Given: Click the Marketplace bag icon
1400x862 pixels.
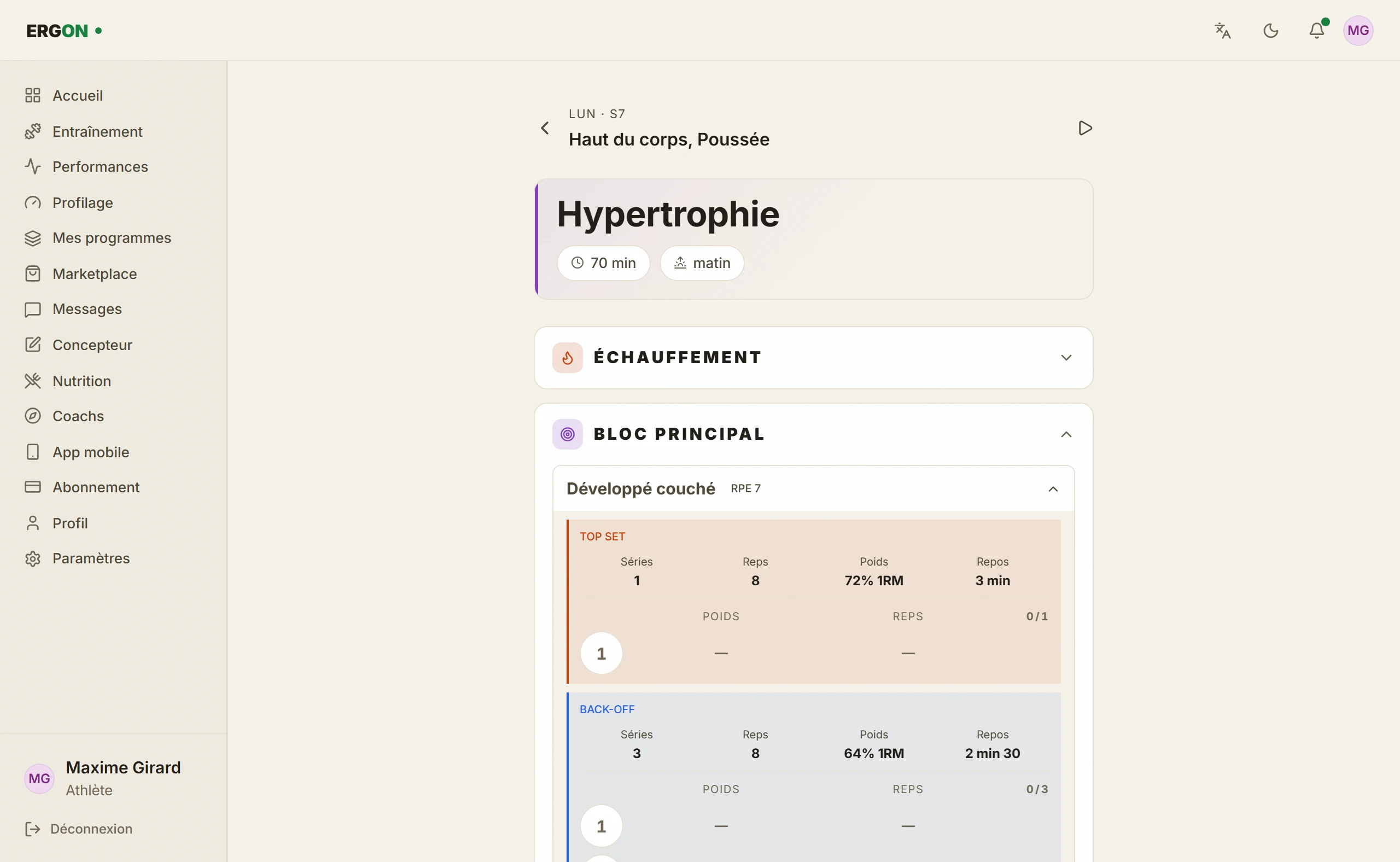Looking at the screenshot, I should click(32, 273).
